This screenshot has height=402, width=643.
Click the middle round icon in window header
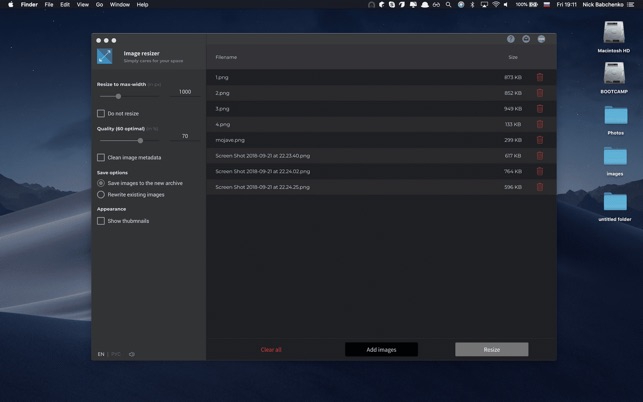526,39
